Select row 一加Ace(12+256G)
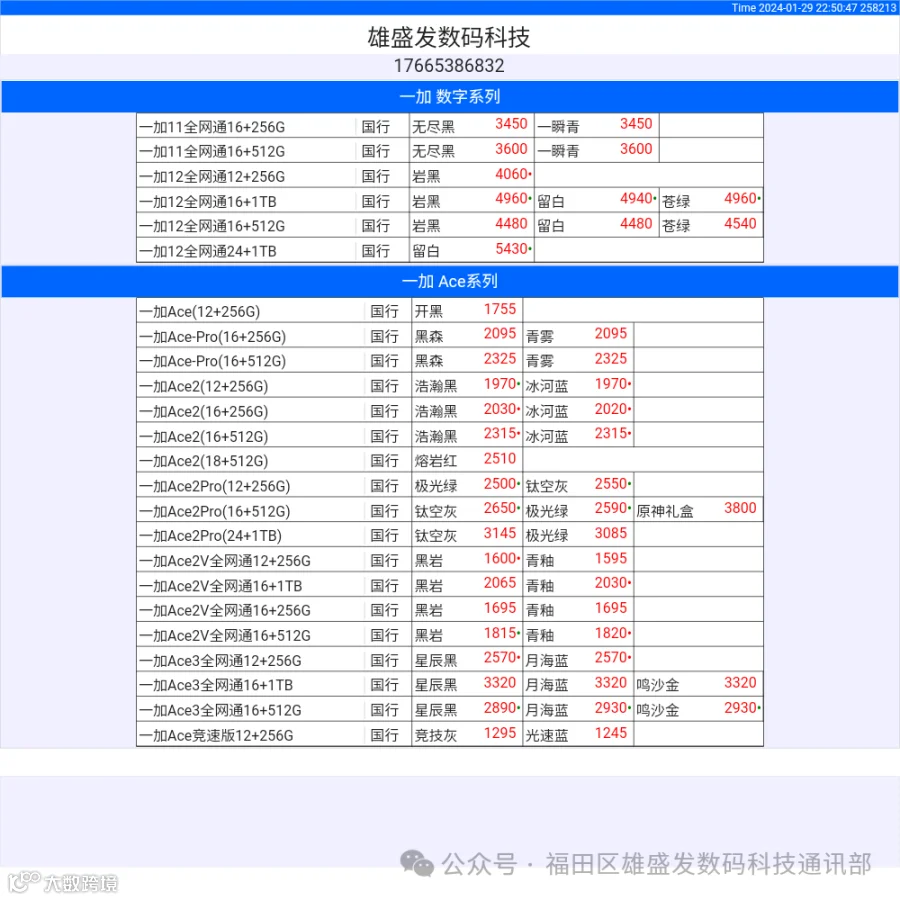The width and height of the screenshot is (900, 900). click(450, 311)
